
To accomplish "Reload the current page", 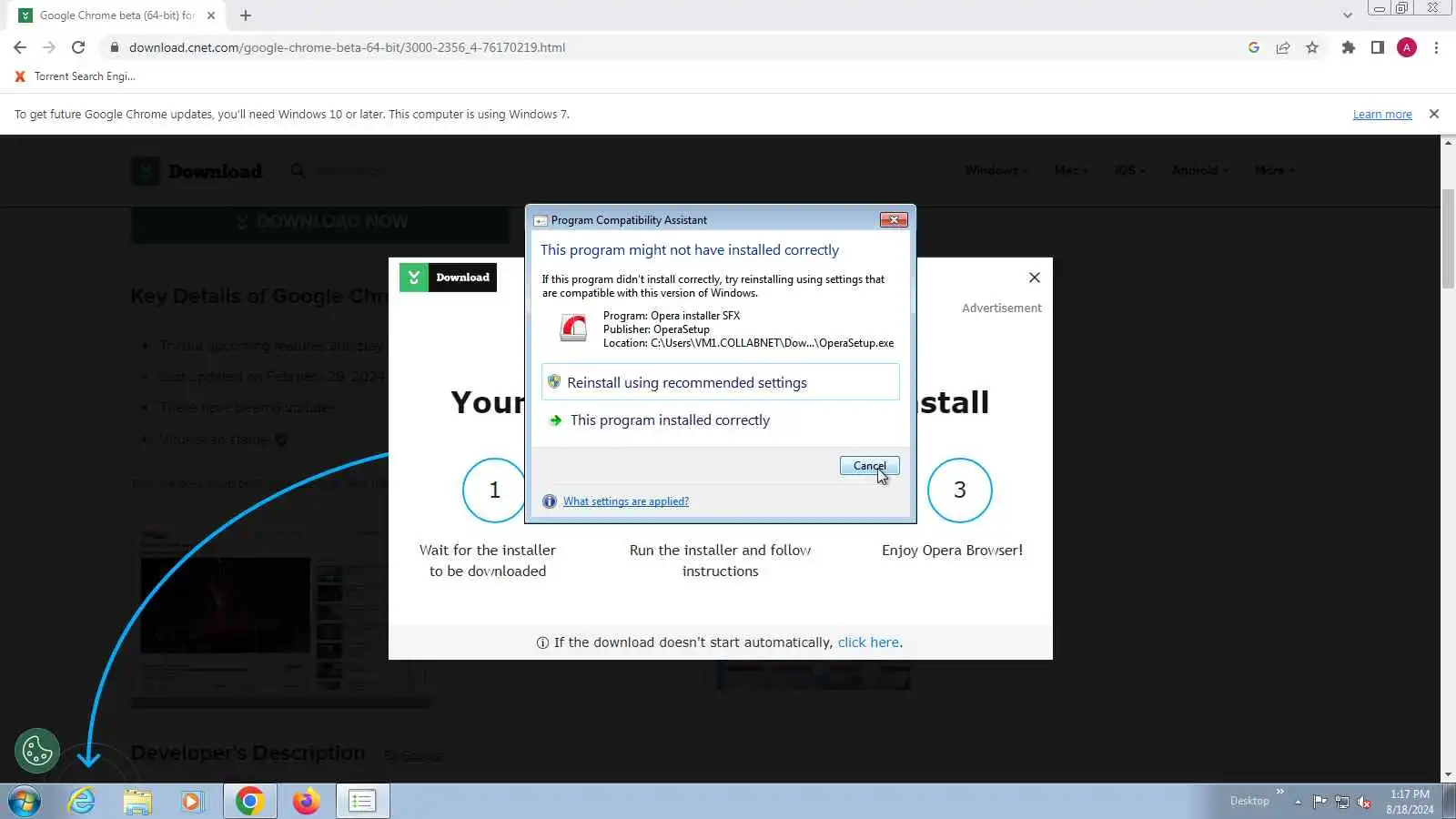I will pyautogui.click(x=78, y=47).
